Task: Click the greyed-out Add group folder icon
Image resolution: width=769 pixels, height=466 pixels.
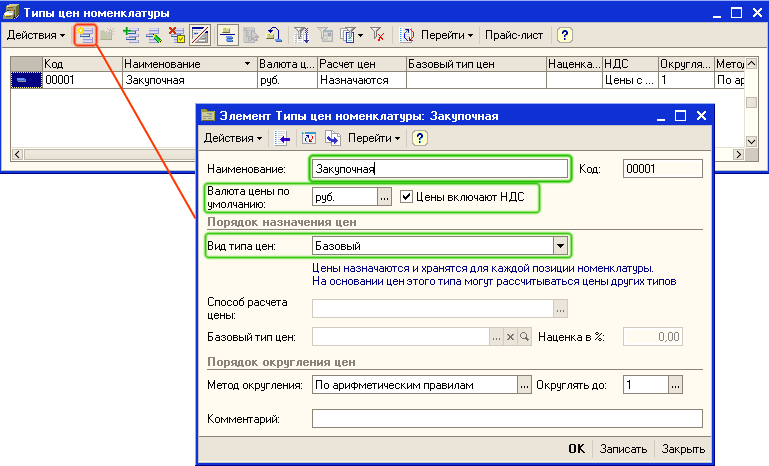Action: point(107,35)
